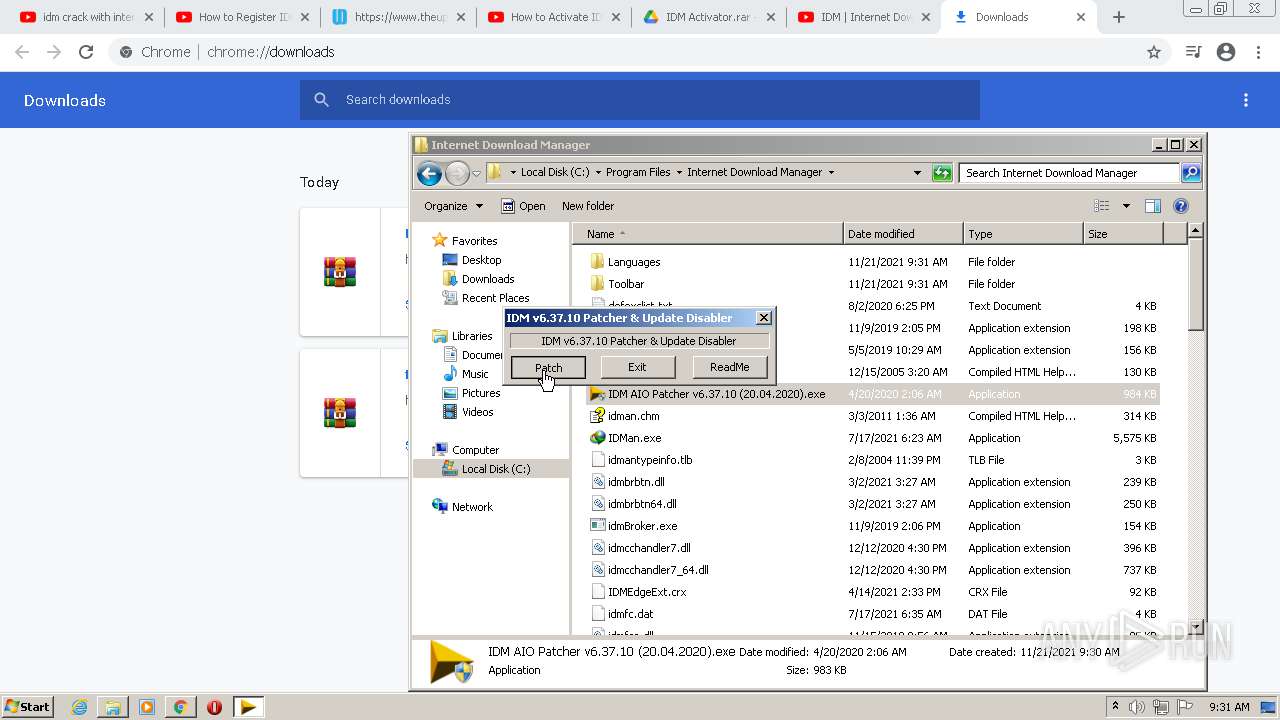
Task: Bookmark this page with the star icon
Action: click(1154, 52)
